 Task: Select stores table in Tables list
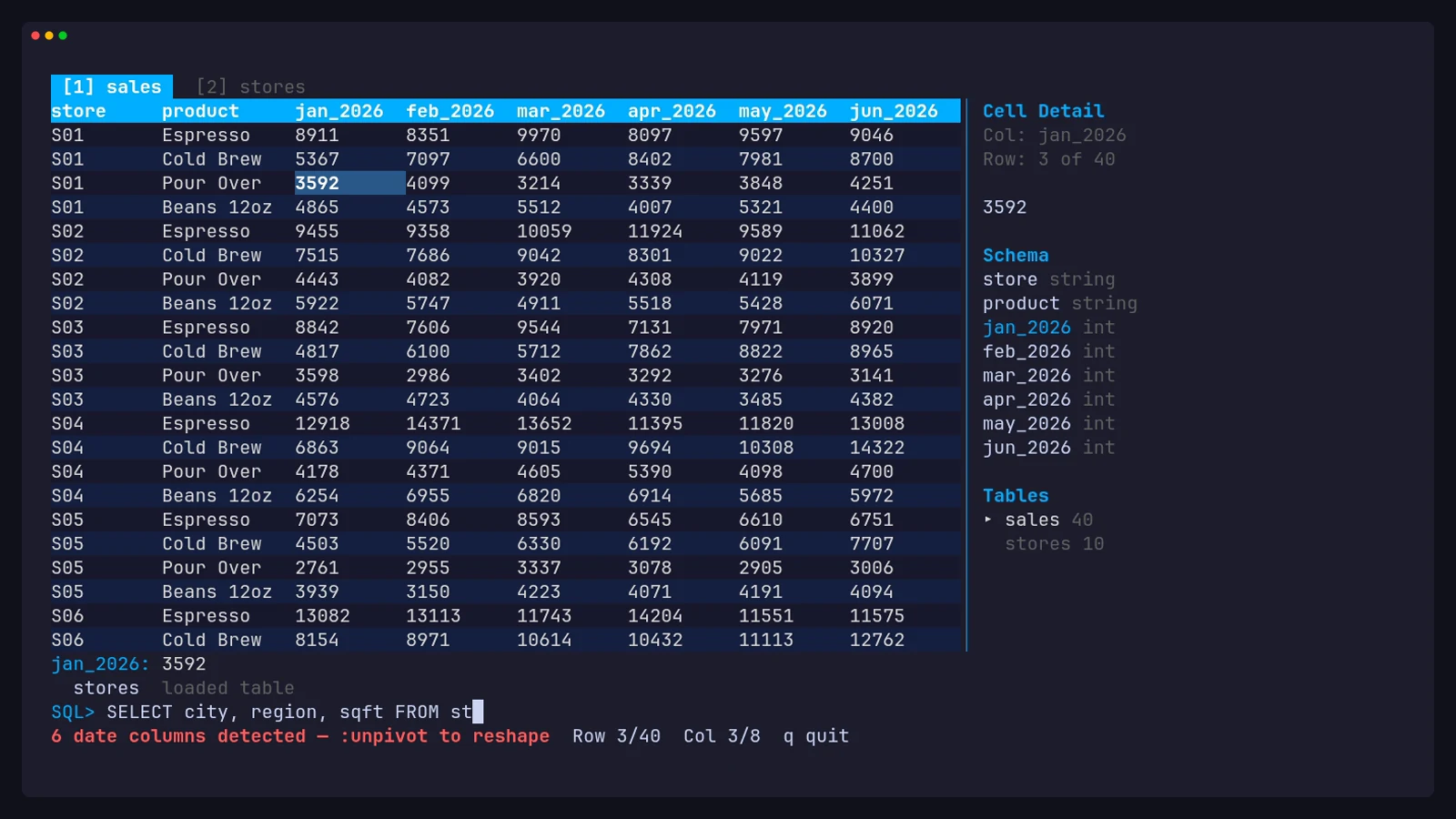[1054, 543]
